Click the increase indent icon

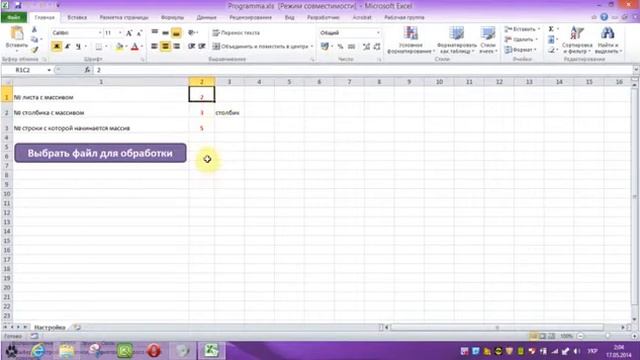(x=202, y=47)
